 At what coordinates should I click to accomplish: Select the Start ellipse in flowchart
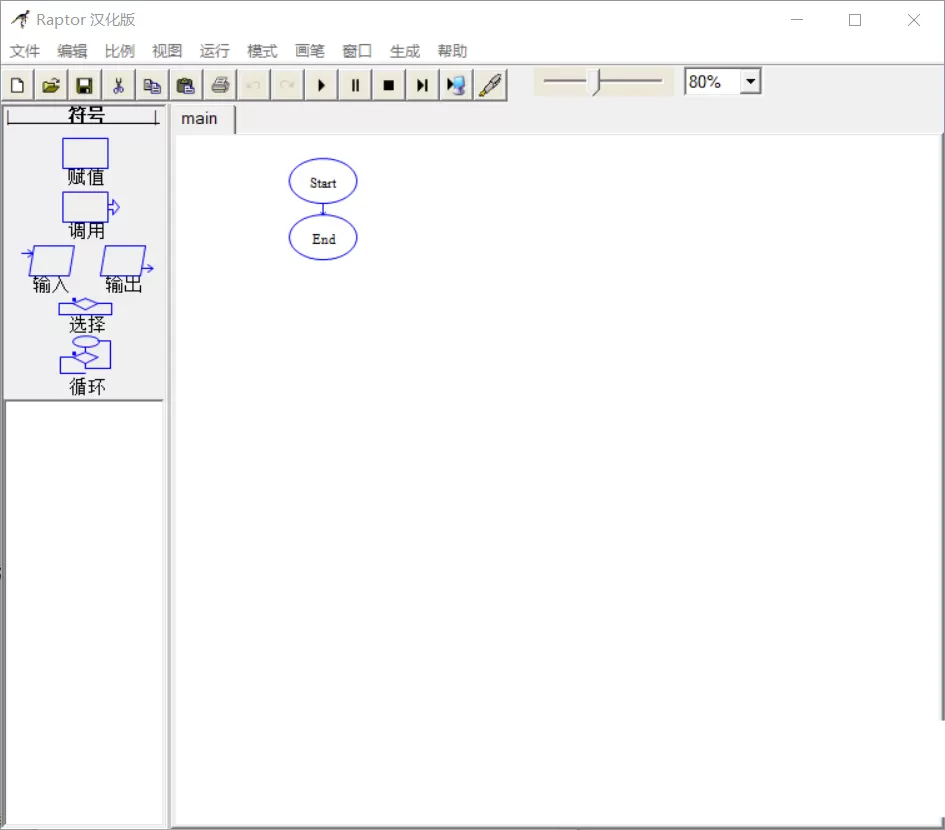[323, 181]
